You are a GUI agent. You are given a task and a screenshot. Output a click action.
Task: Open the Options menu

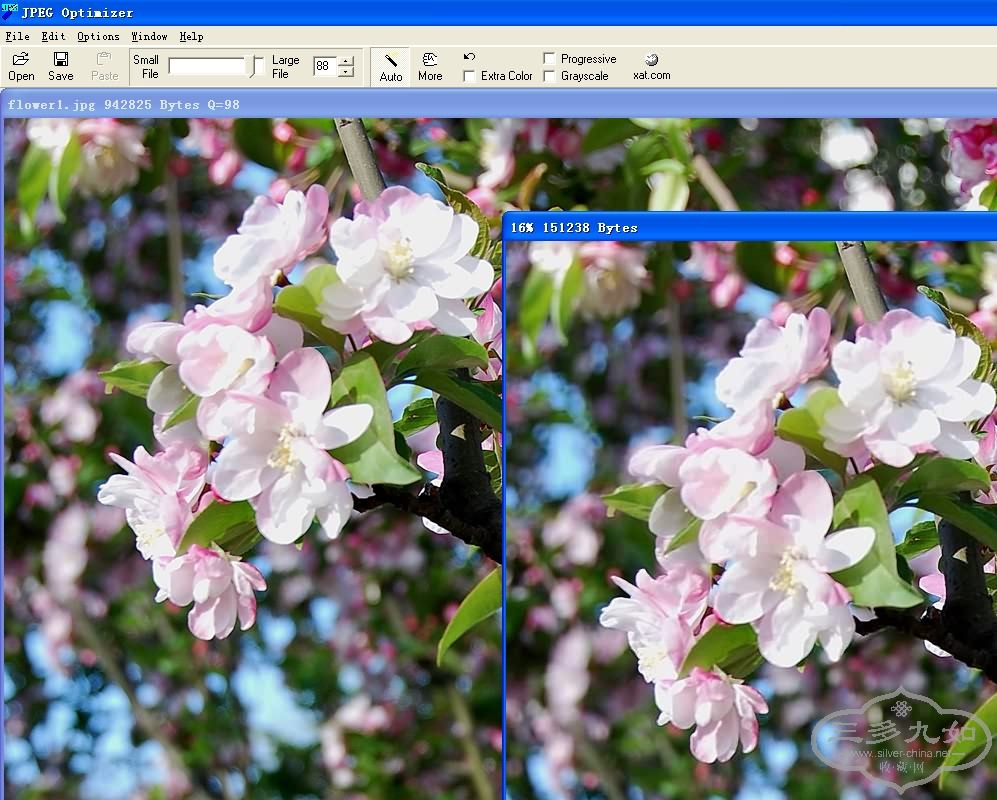(x=98, y=36)
